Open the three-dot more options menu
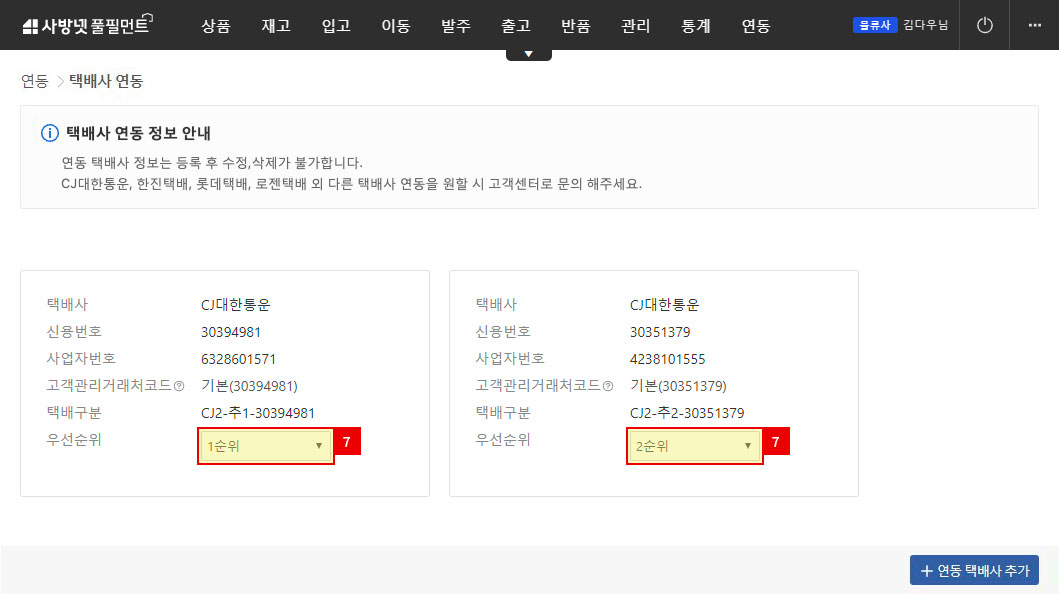 coord(1034,26)
